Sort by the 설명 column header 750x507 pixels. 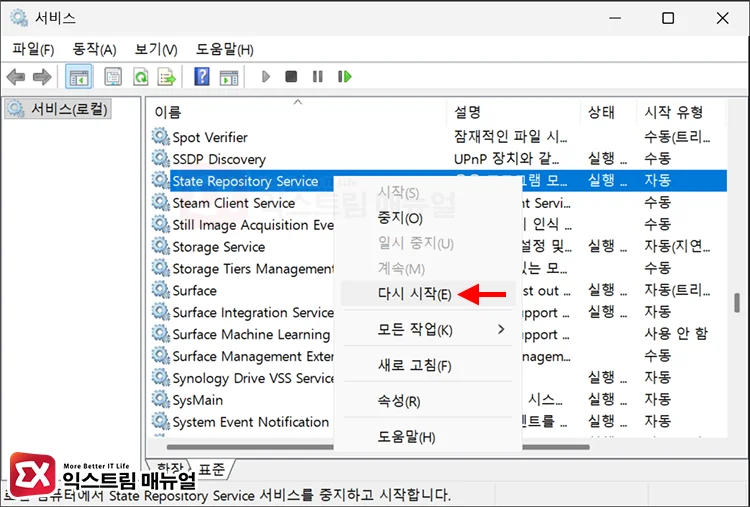(514, 112)
